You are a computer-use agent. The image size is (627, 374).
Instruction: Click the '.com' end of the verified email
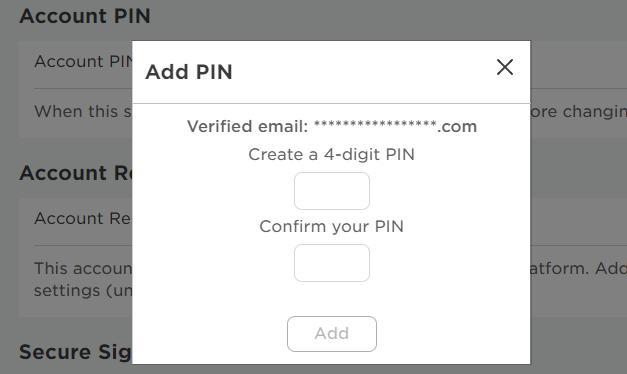457,127
